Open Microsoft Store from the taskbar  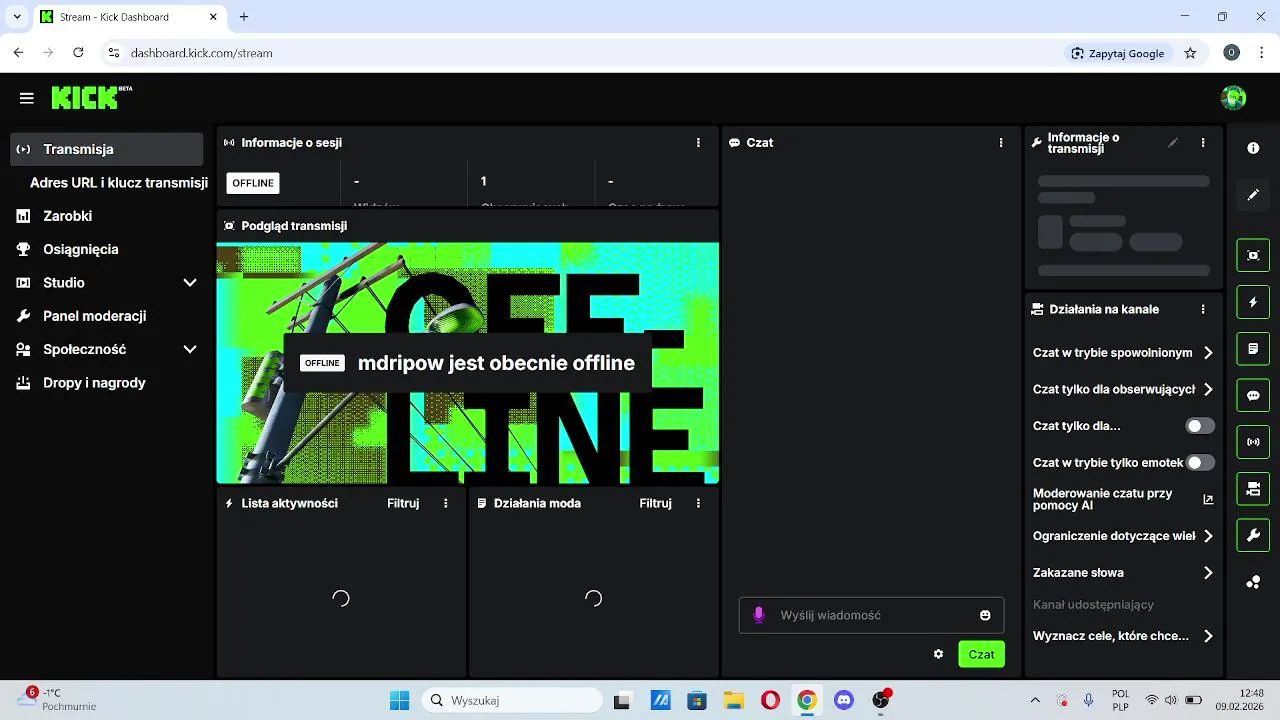[x=696, y=700]
